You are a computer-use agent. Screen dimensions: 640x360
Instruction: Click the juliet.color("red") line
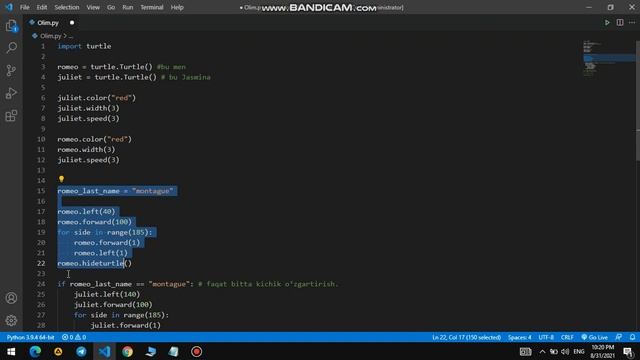(96, 98)
